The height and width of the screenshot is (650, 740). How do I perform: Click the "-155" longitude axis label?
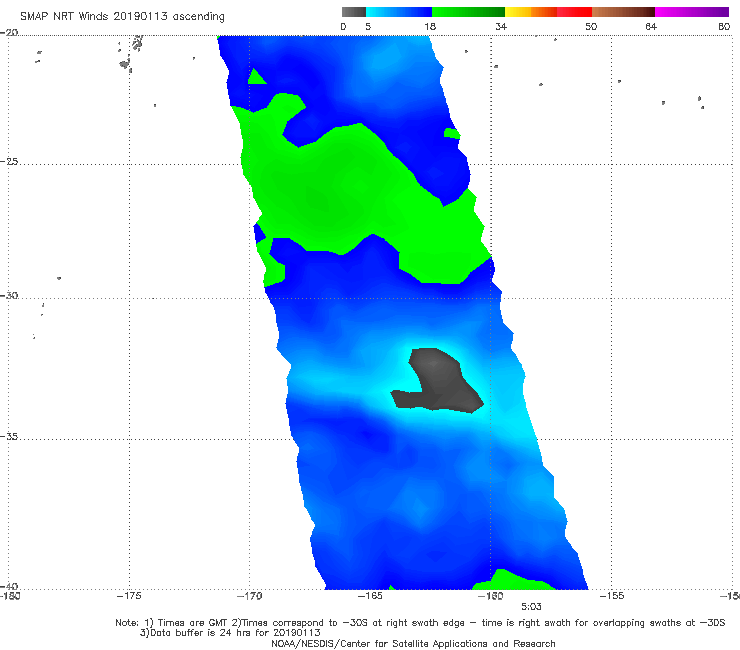coord(612,596)
